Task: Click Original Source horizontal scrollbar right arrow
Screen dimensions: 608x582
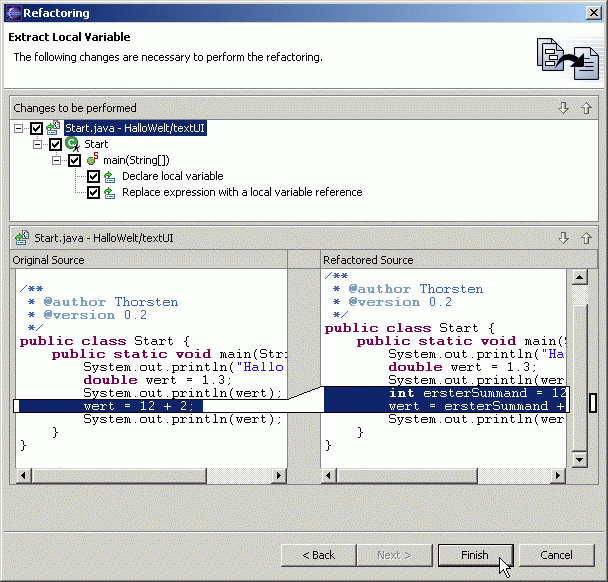Action: click(280, 475)
